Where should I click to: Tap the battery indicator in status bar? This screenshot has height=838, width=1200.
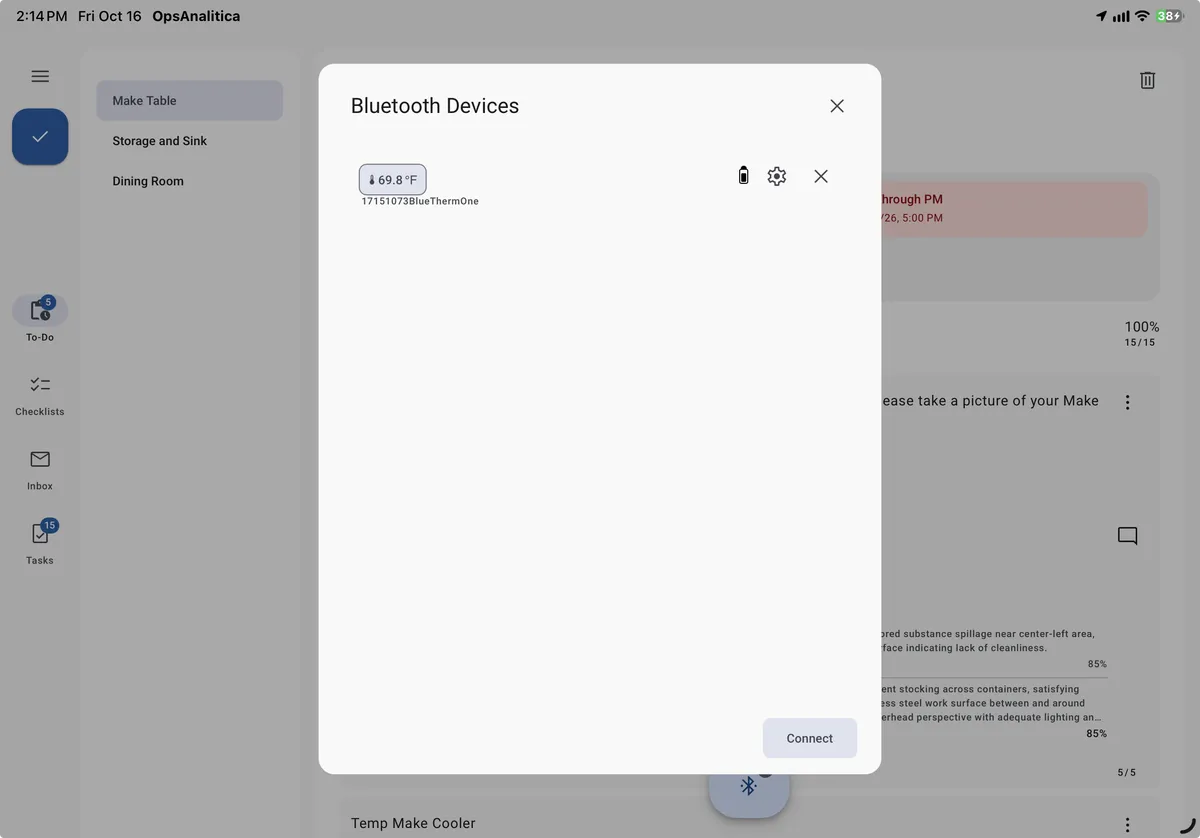[x=1170, y=16]
